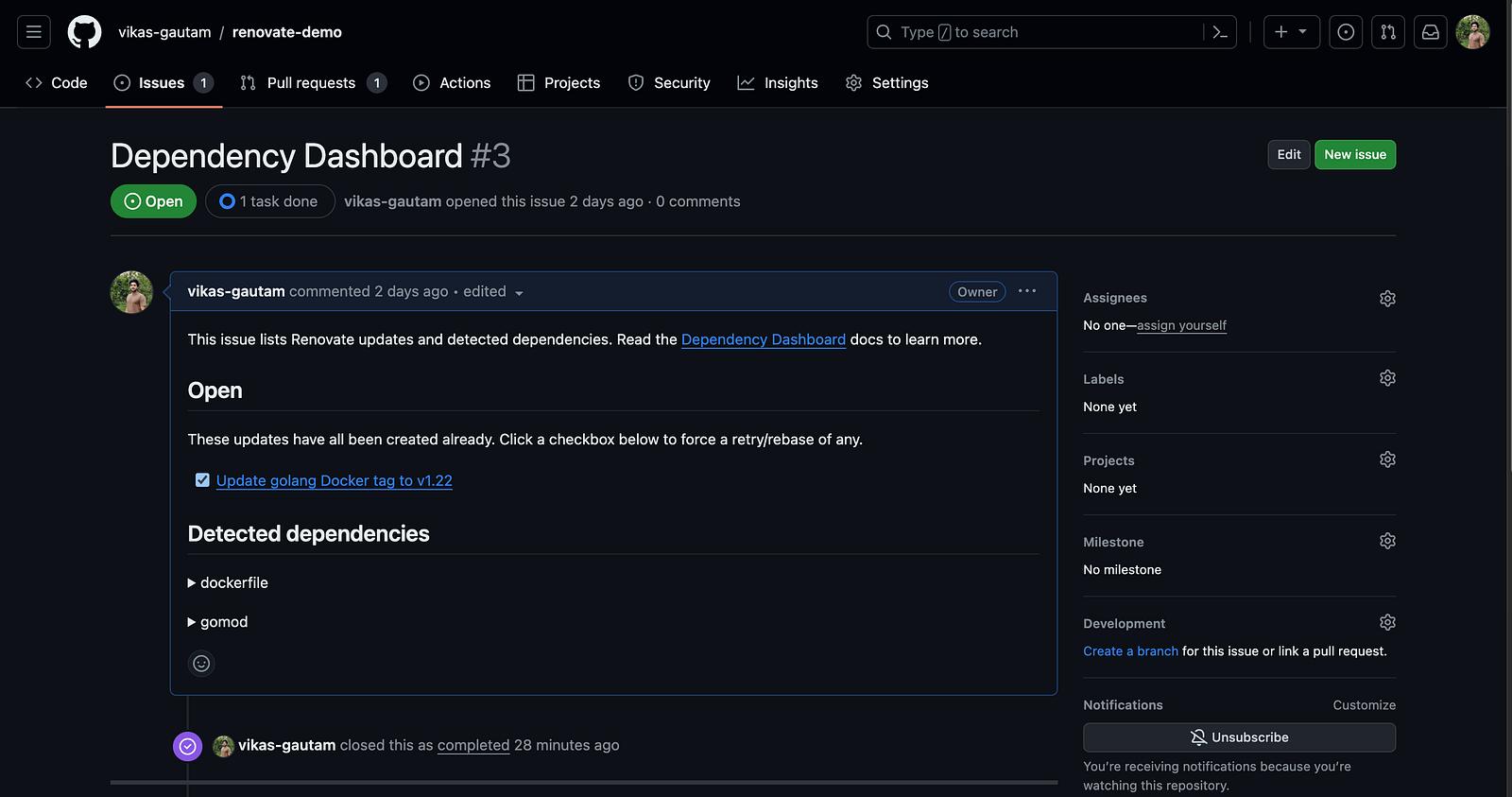
Task: Add a reaction with the smiley icon
Action: [201, 664]
